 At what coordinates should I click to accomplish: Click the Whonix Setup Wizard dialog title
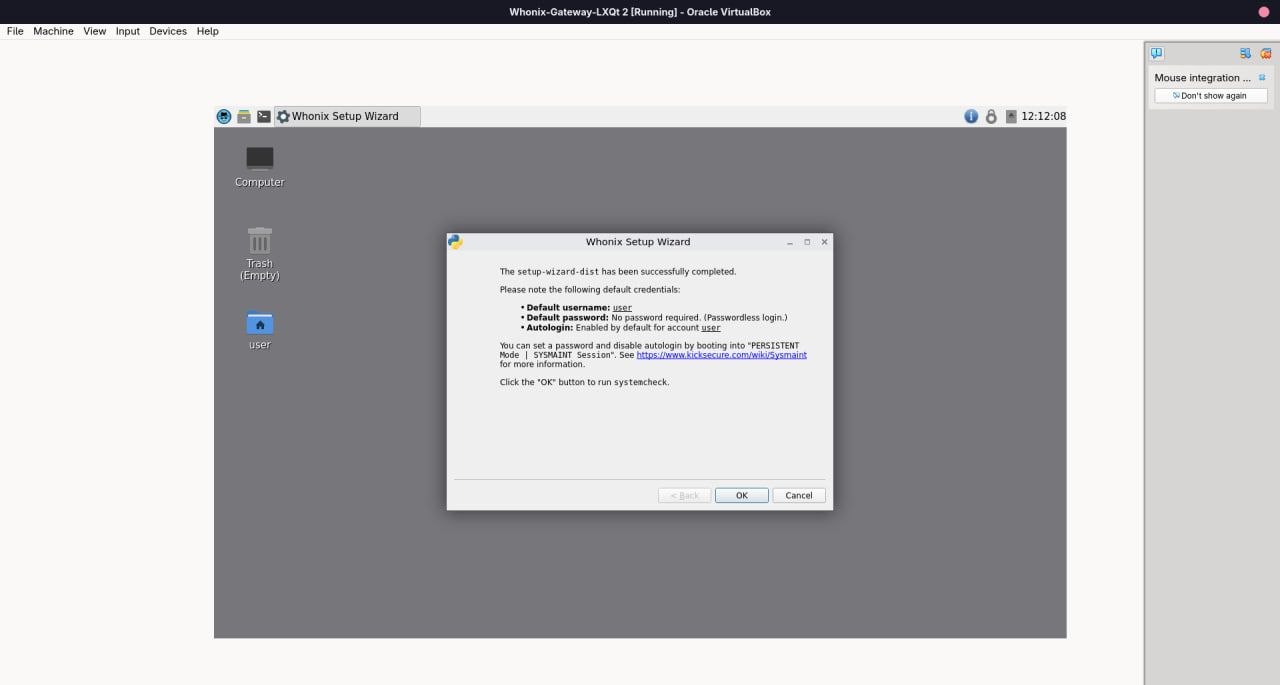click(x=638, y=242)
